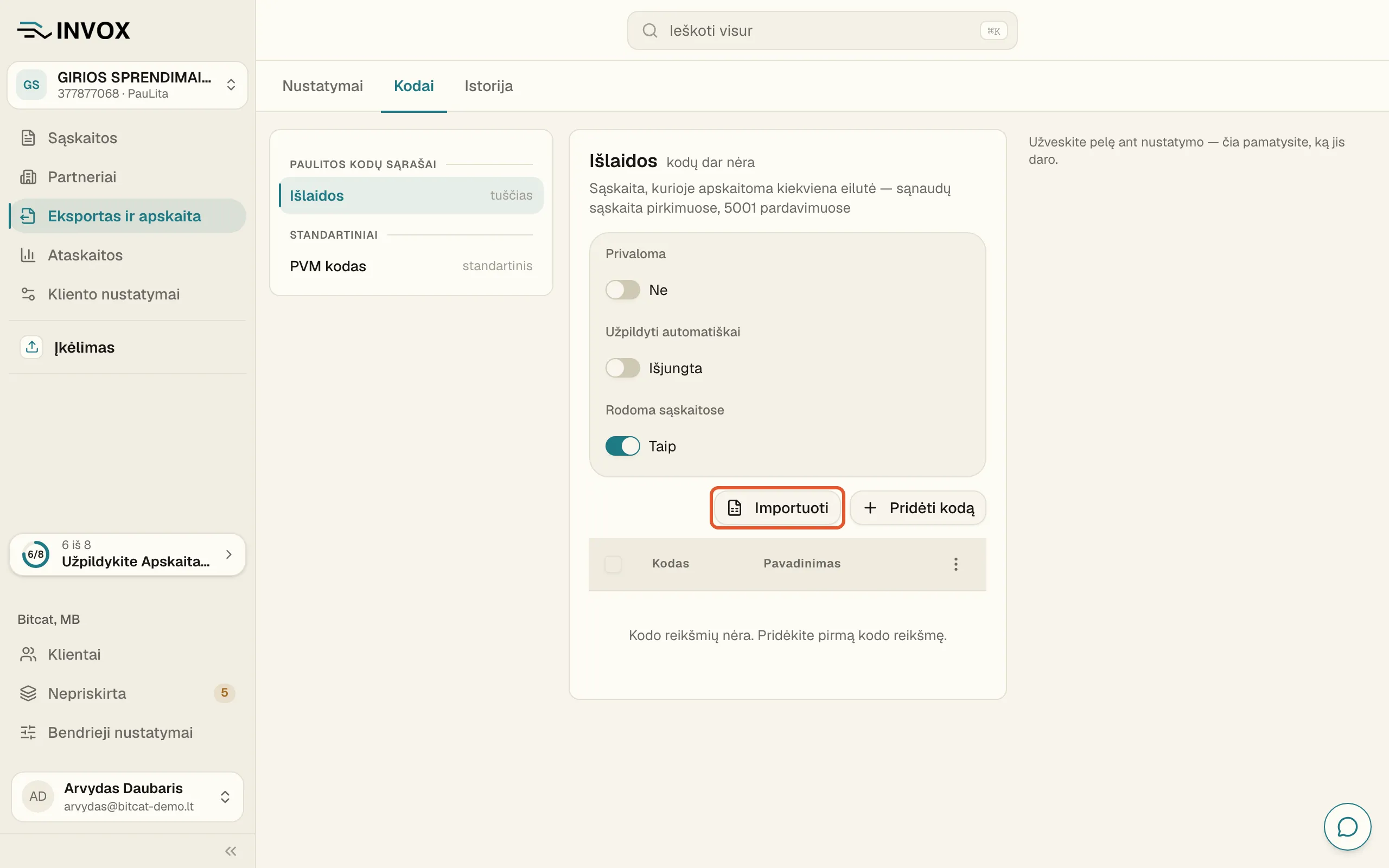Open Arvydas Daubaris user account menu
Viewport: 1389px width, 868px height.
coord(128,797)
